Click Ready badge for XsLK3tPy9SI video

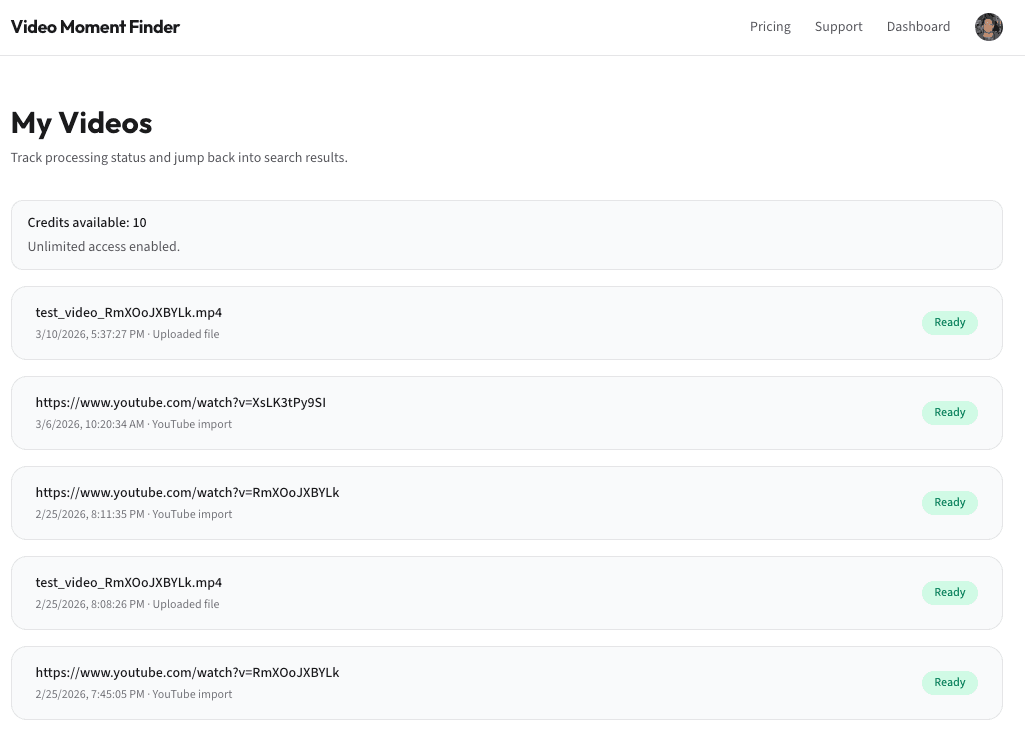(949, 413)
